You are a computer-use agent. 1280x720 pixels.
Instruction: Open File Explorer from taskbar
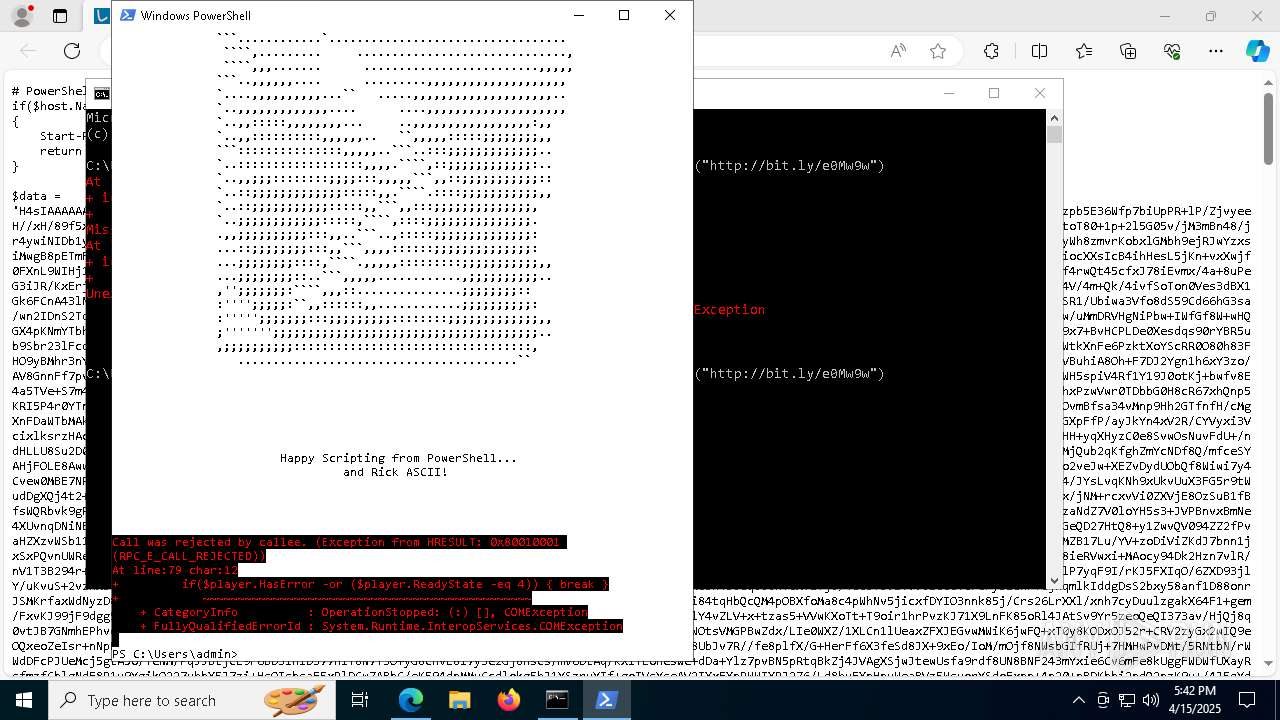(459, 700)
